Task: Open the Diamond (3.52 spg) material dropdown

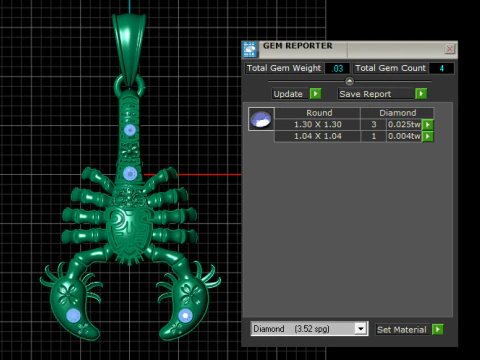Action: 360,329
